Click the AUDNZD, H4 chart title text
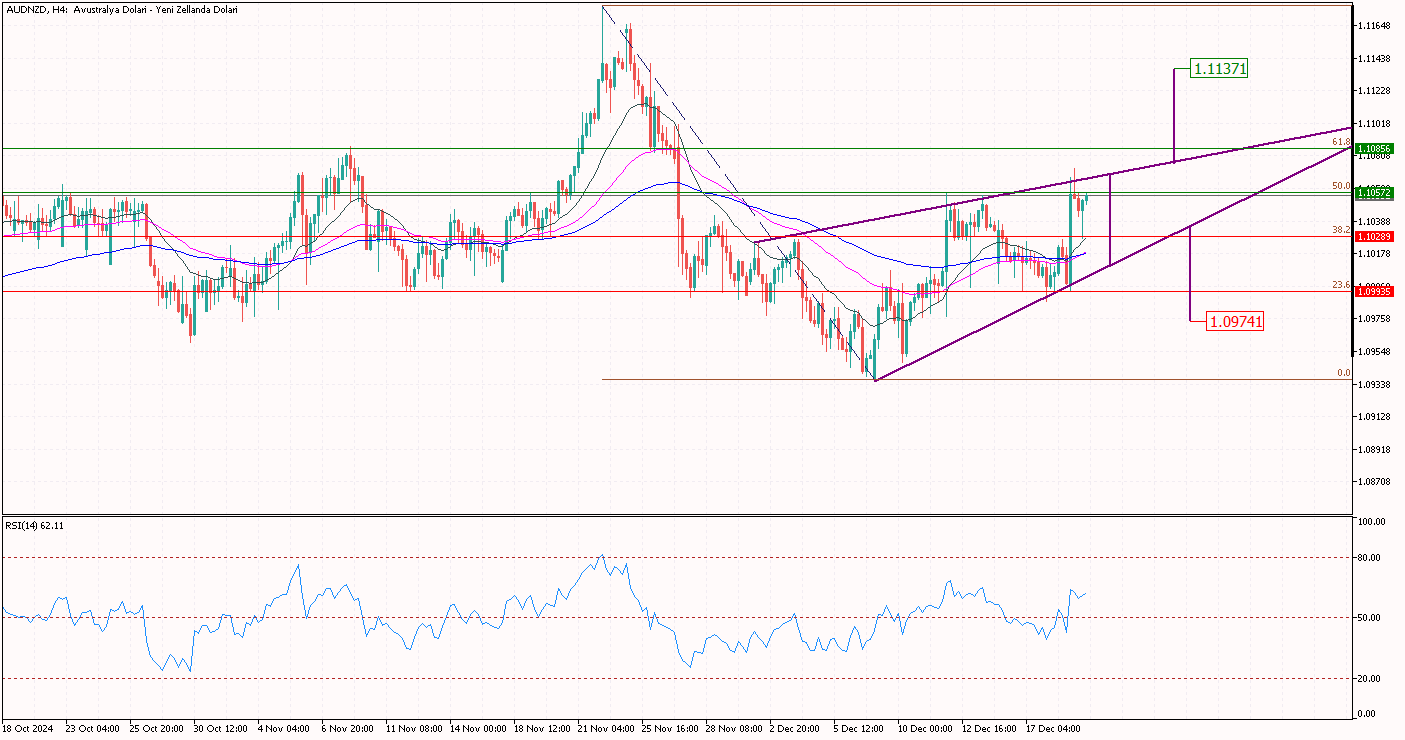Image resolution: width=1405 pixels, height=740 pixels. [x=121, y=9]
